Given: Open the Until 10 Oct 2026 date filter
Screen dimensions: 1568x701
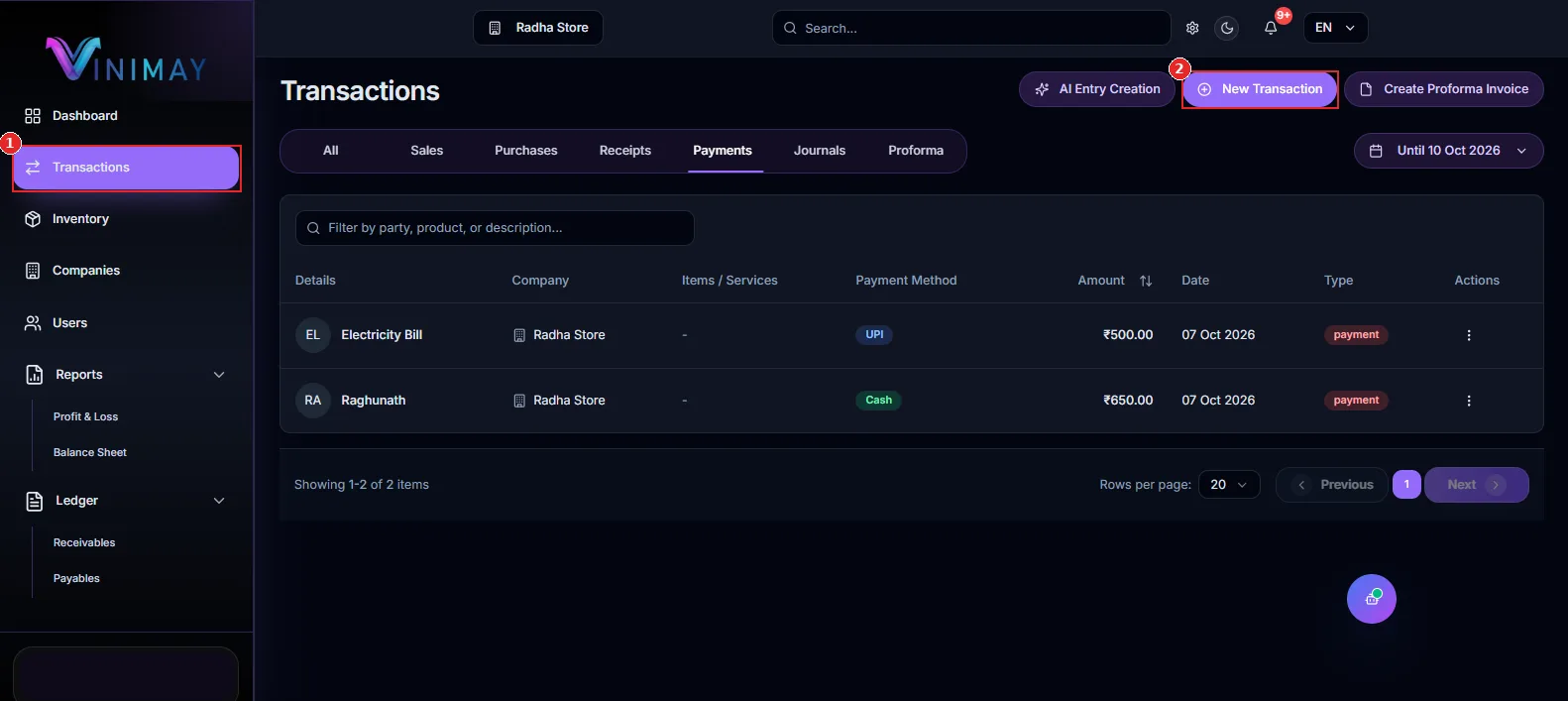Looking at the screenshot, I should pos(1449,151).
